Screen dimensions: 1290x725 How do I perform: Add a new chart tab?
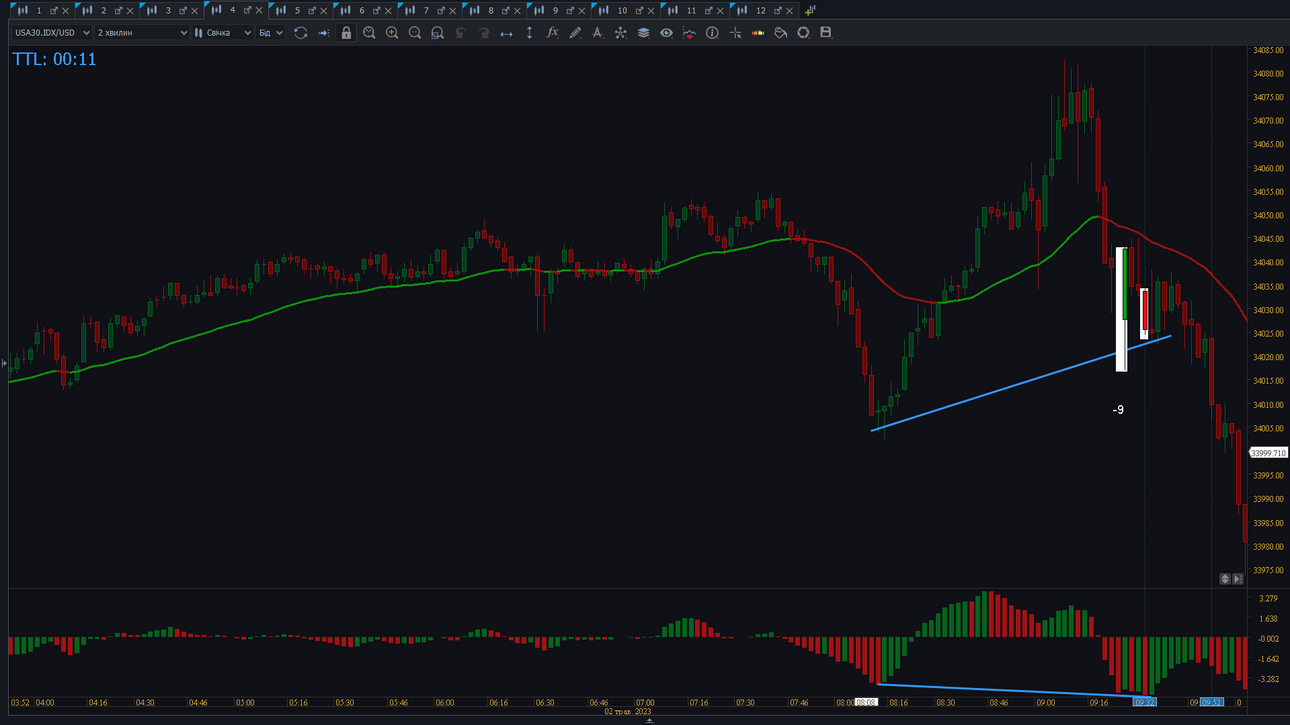810,10
